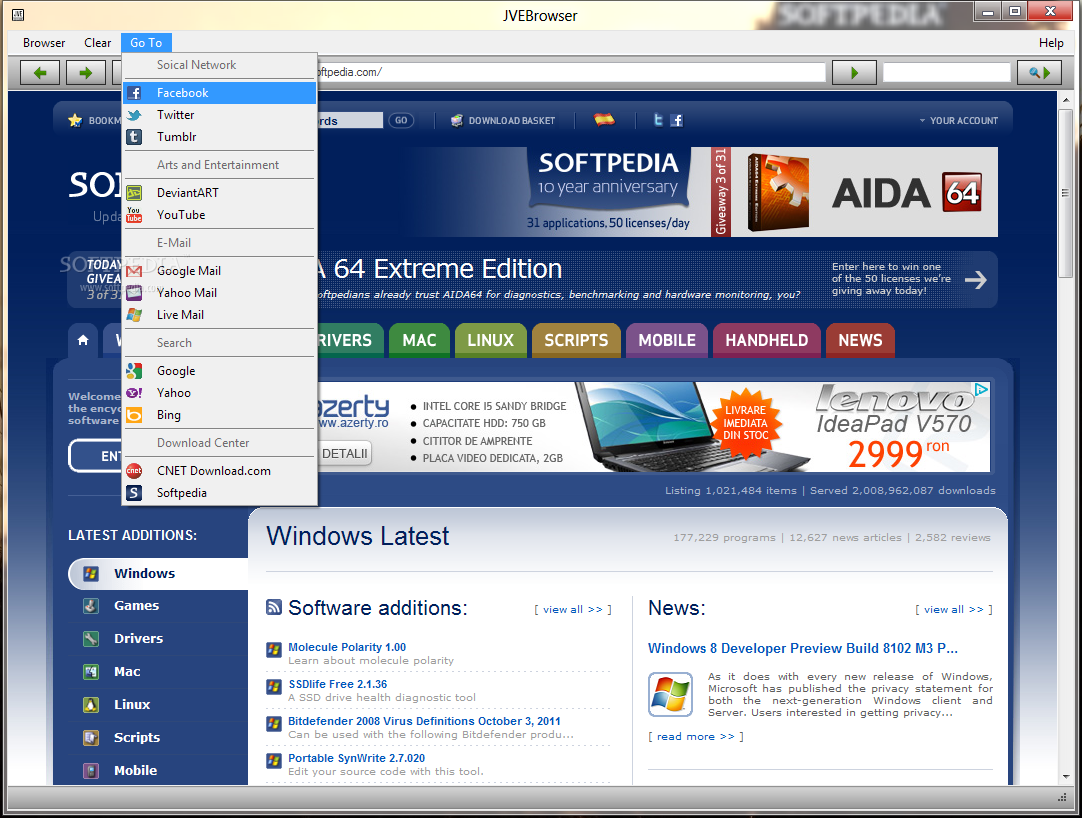Select Scripts in Latest Additions
Screen dimensions: 1082x818
click(x=137, y=737)
